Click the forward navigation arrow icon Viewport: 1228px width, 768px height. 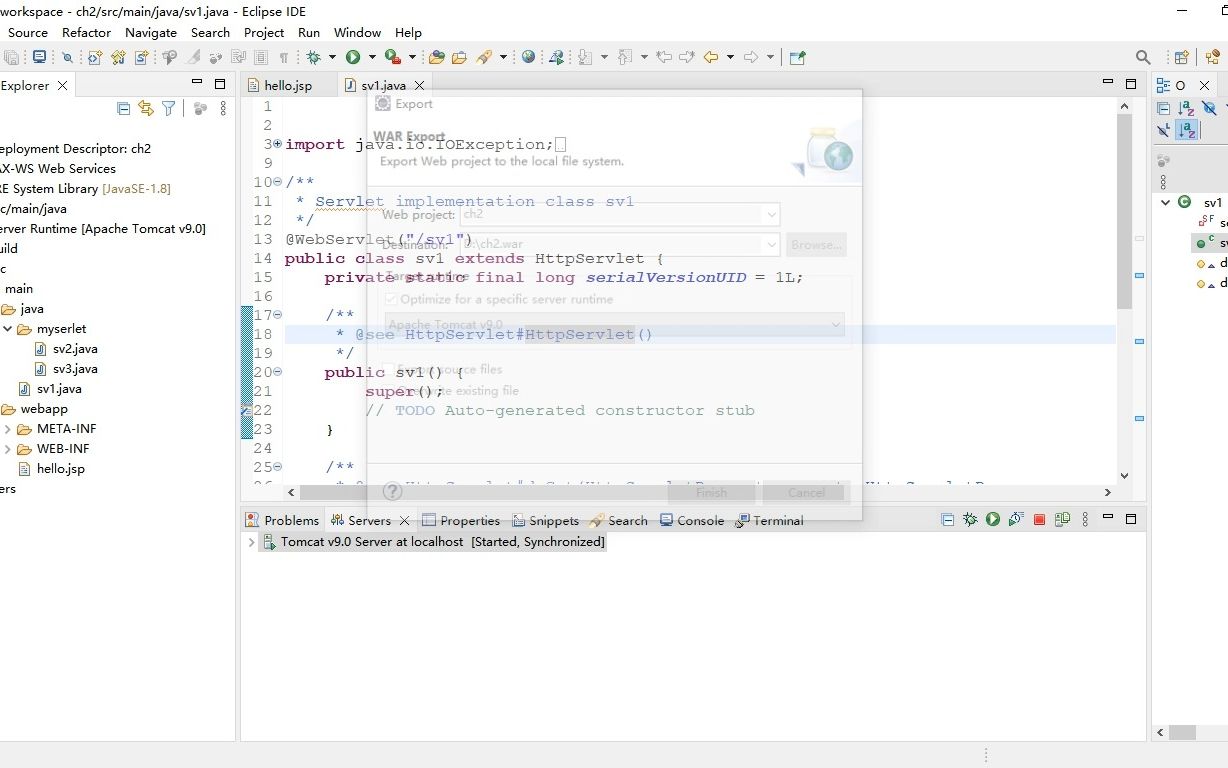pos(751,58)
